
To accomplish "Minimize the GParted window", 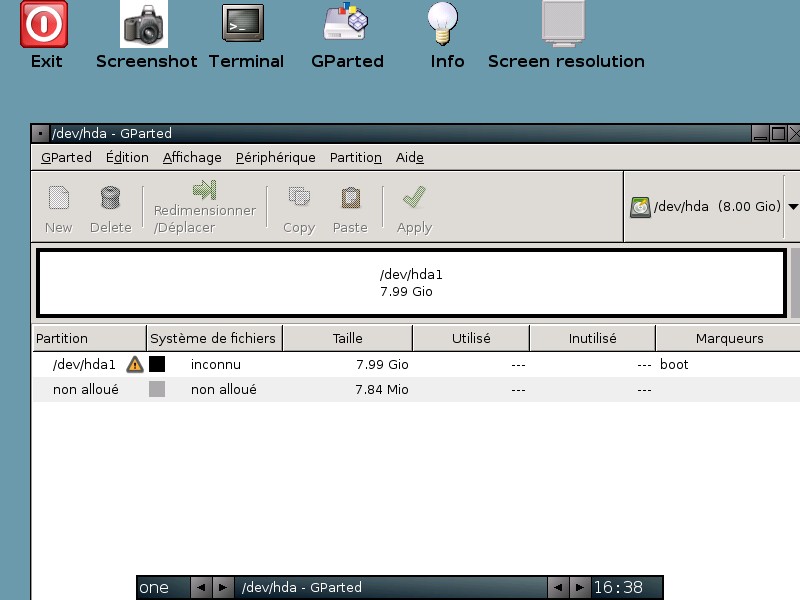I will pos(760,134).
